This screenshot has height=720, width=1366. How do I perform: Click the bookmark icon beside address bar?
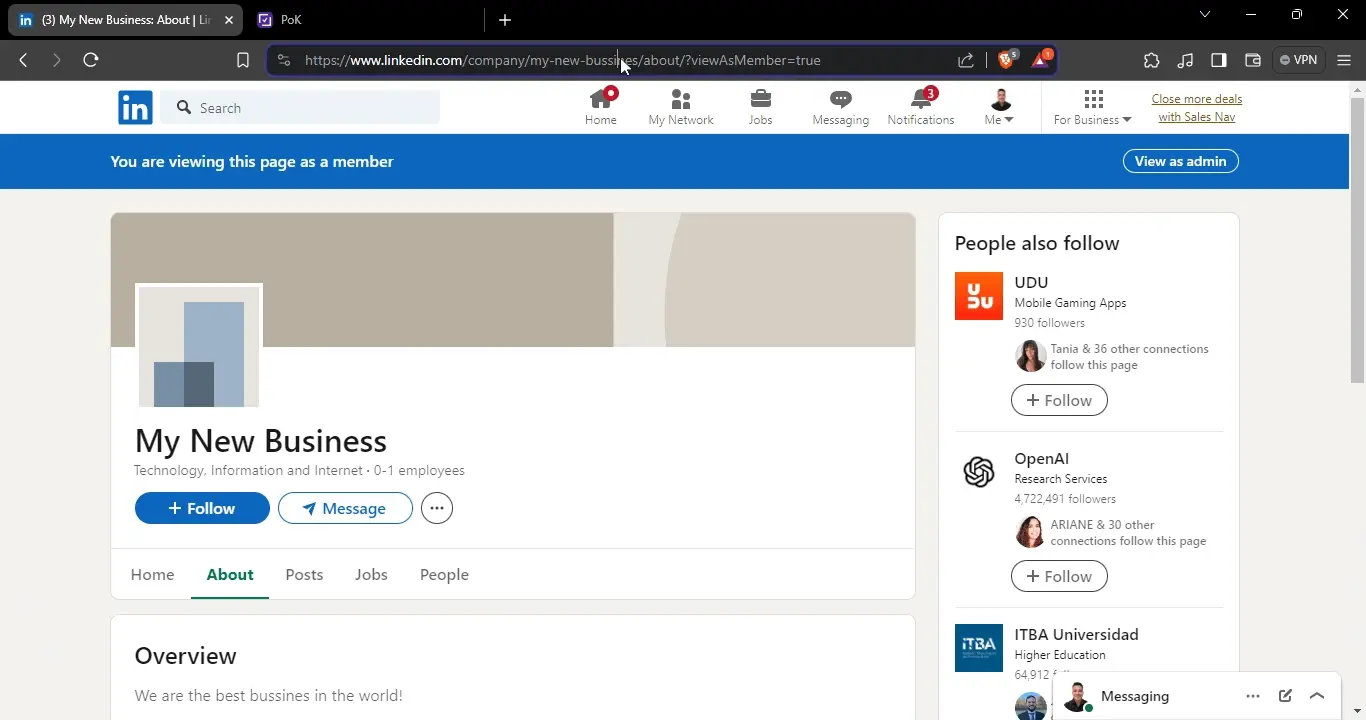point(242,60)
